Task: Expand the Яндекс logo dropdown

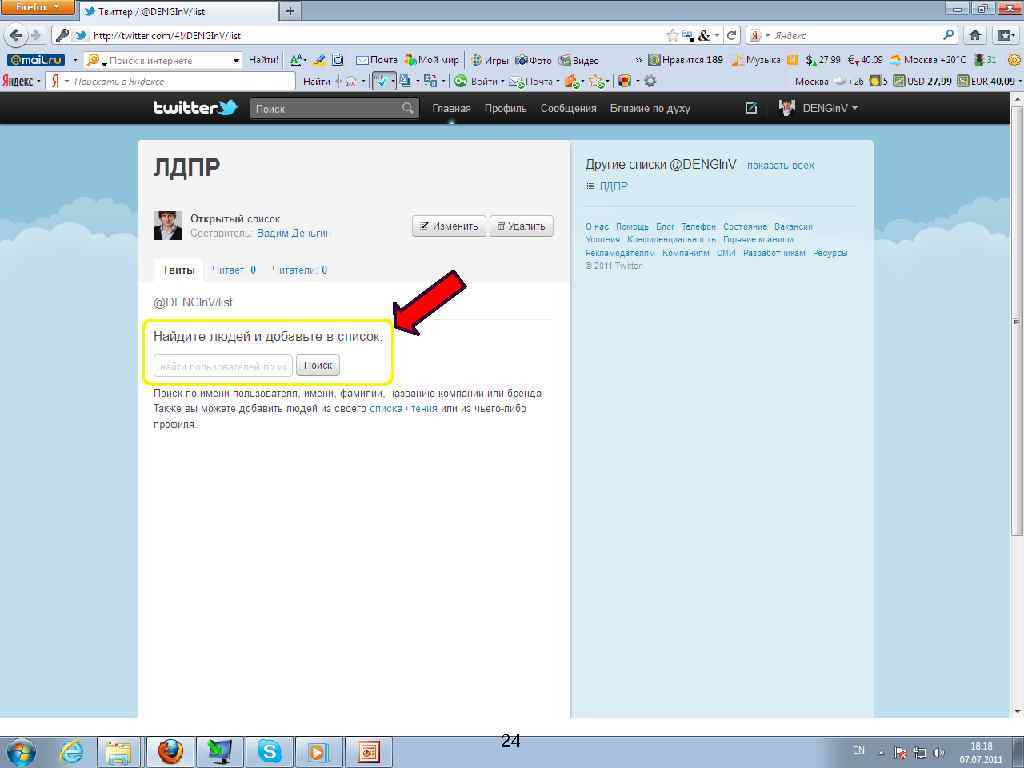Action: click(39, 81)
